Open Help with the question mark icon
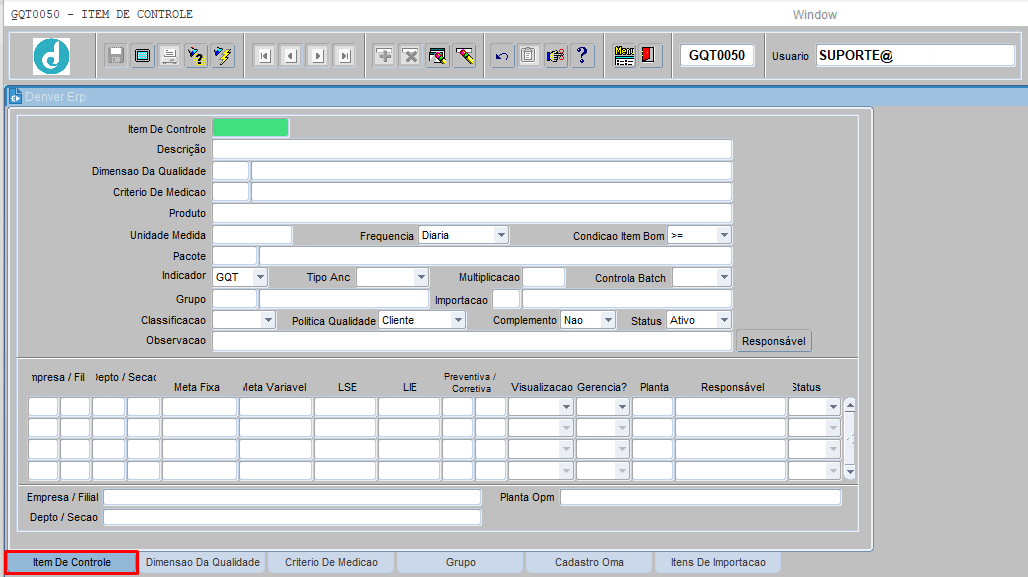Screen dimensions: 1028x577 click(x=583, y=56)
